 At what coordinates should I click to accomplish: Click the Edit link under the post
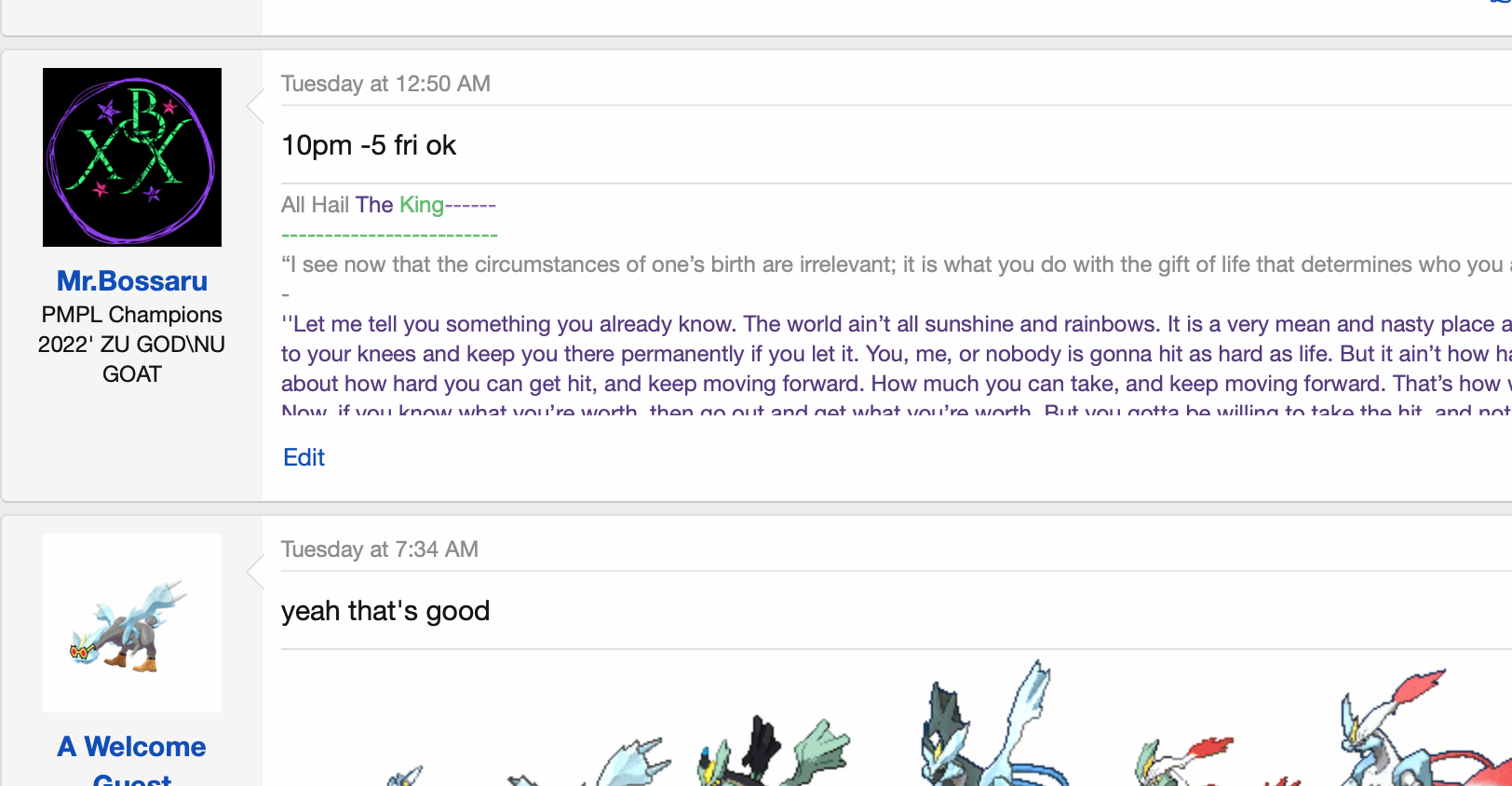[x=304, y=457]
